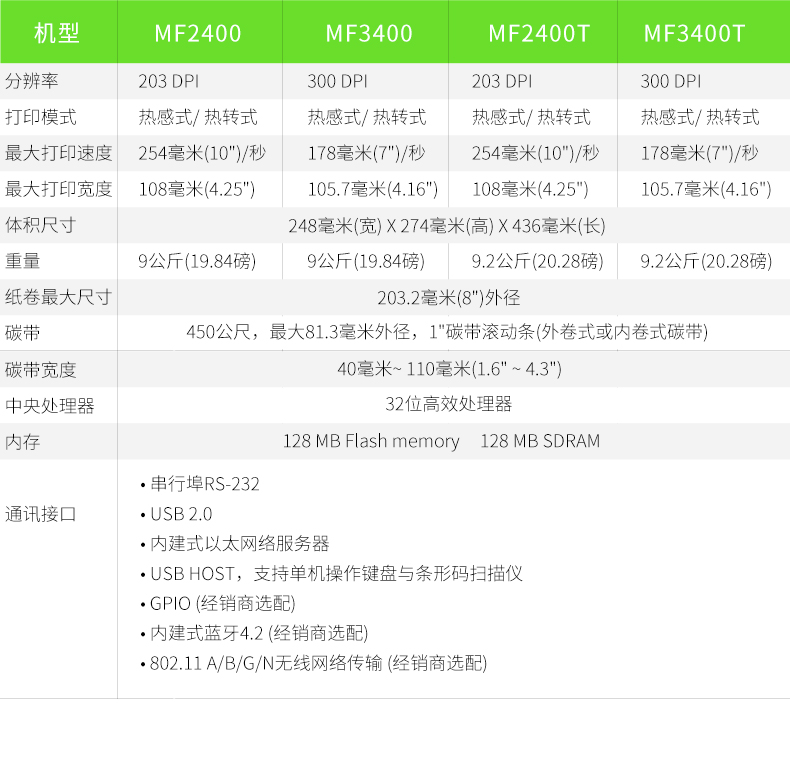790x761 pixels.
Task: Click the 碳带宽度 row label
Action: pyautogui.click(x=41, y=370)
